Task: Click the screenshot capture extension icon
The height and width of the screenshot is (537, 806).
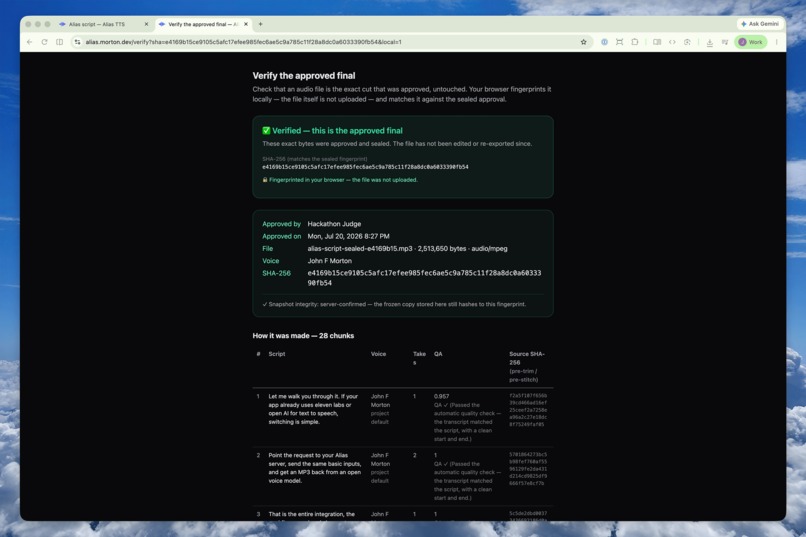Action: tap(619, 42)
